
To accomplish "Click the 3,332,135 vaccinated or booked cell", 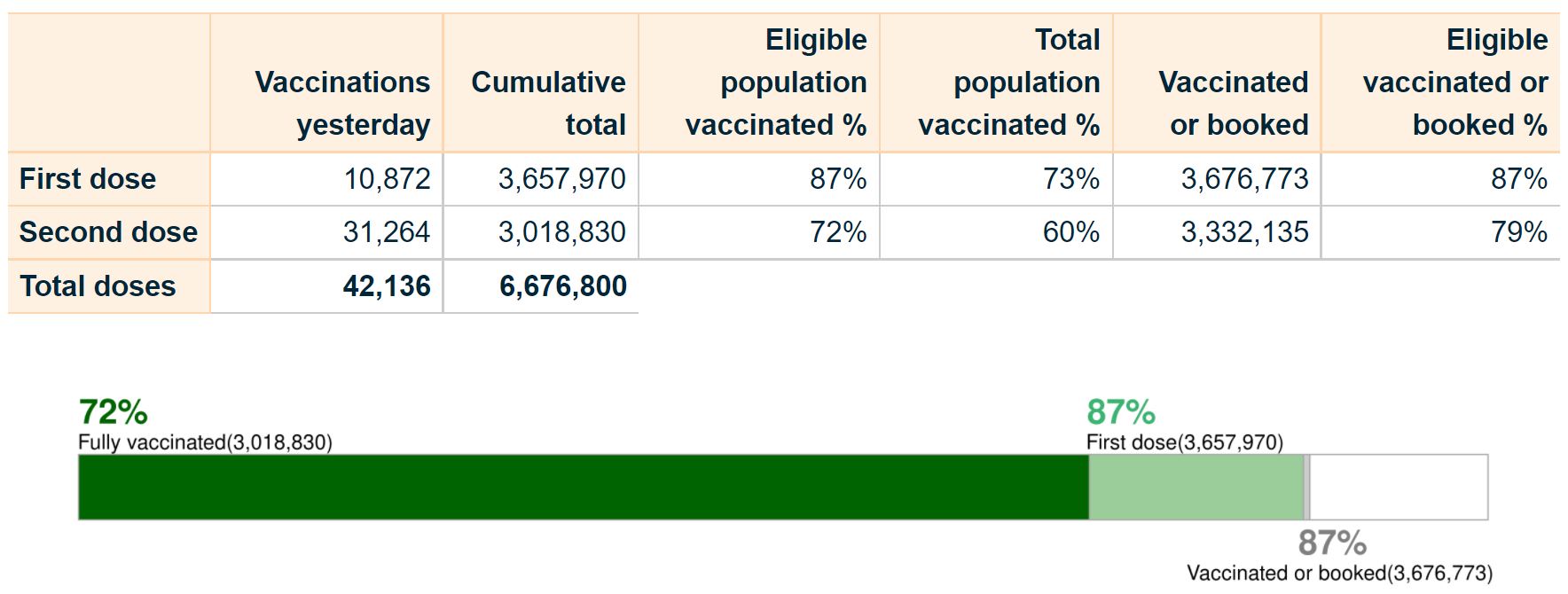I will pyautogui.click(x=1244, y=232).
